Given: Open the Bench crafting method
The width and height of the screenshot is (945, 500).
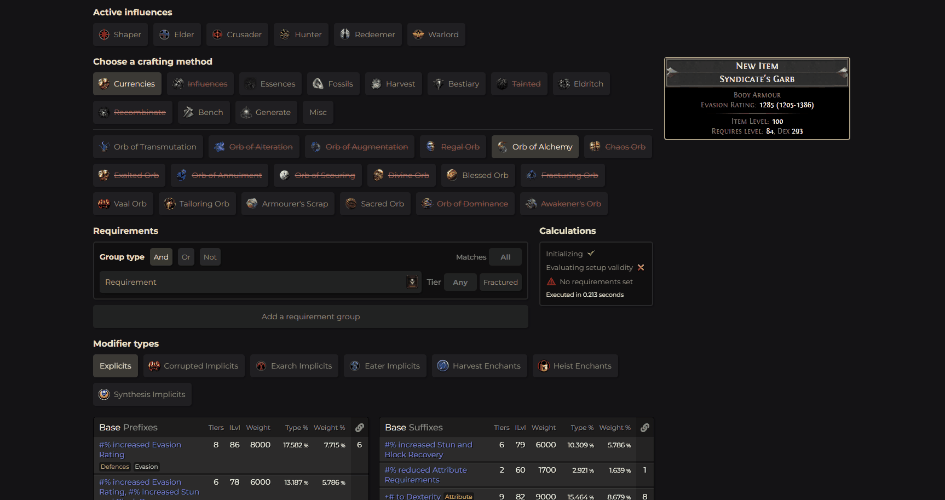Looking at the screenshot, I should pos(204,112).
